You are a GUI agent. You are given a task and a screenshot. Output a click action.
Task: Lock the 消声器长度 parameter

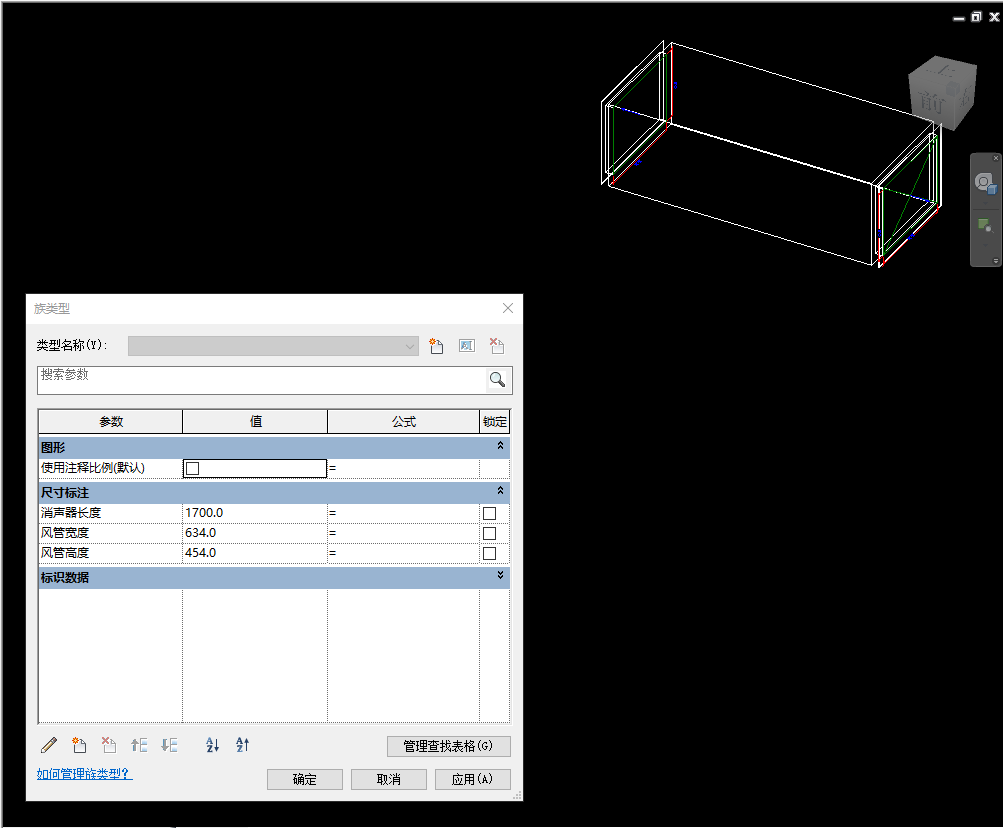[489, 513]
